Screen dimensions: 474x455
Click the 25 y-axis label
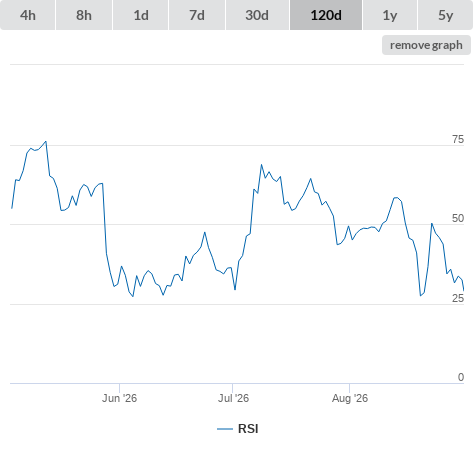pyautogui.click(x=458, y=298)
